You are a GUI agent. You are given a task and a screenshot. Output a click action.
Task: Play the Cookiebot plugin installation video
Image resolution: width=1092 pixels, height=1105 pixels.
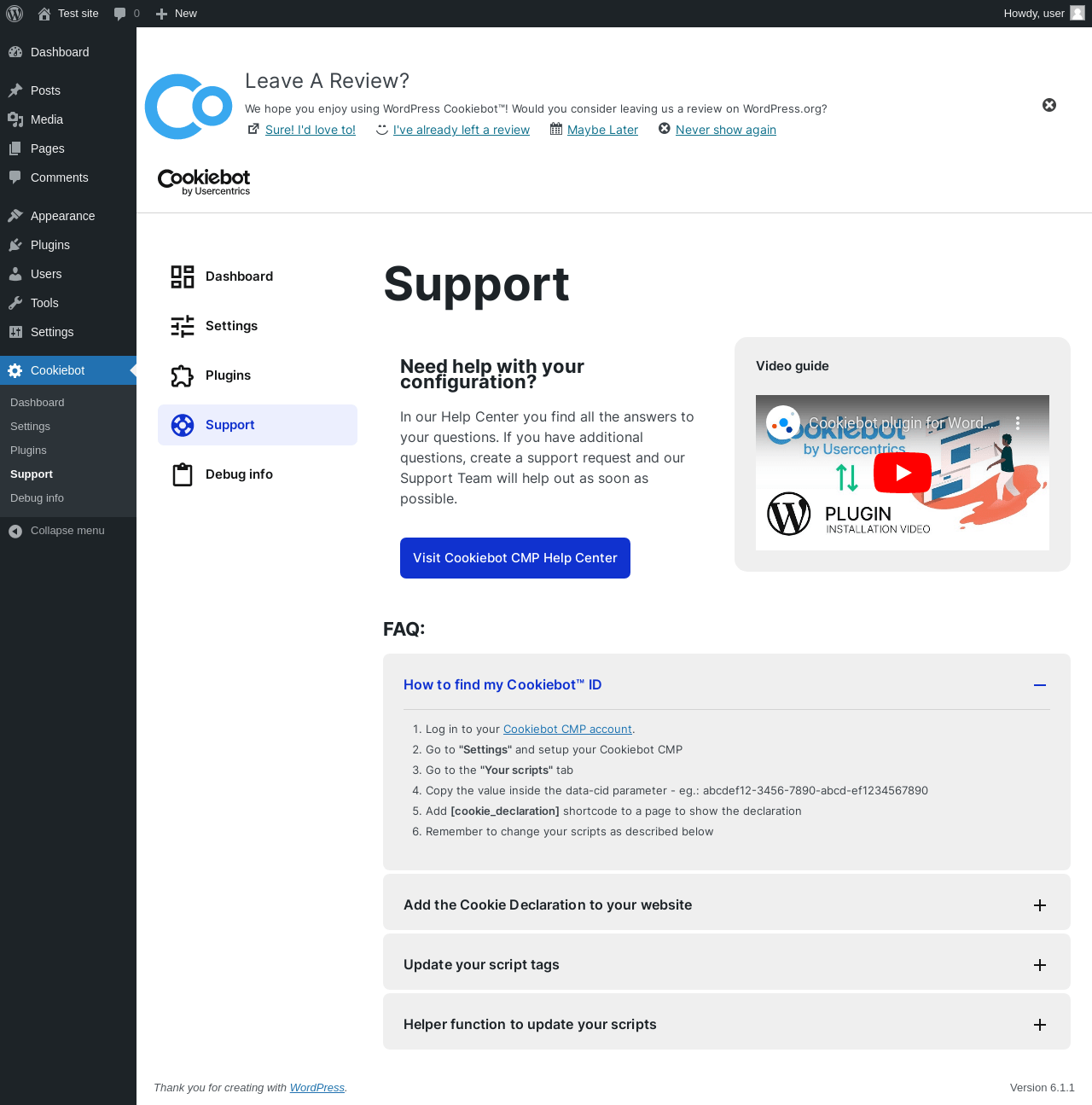pyautogui.click(x=902, y=473)
